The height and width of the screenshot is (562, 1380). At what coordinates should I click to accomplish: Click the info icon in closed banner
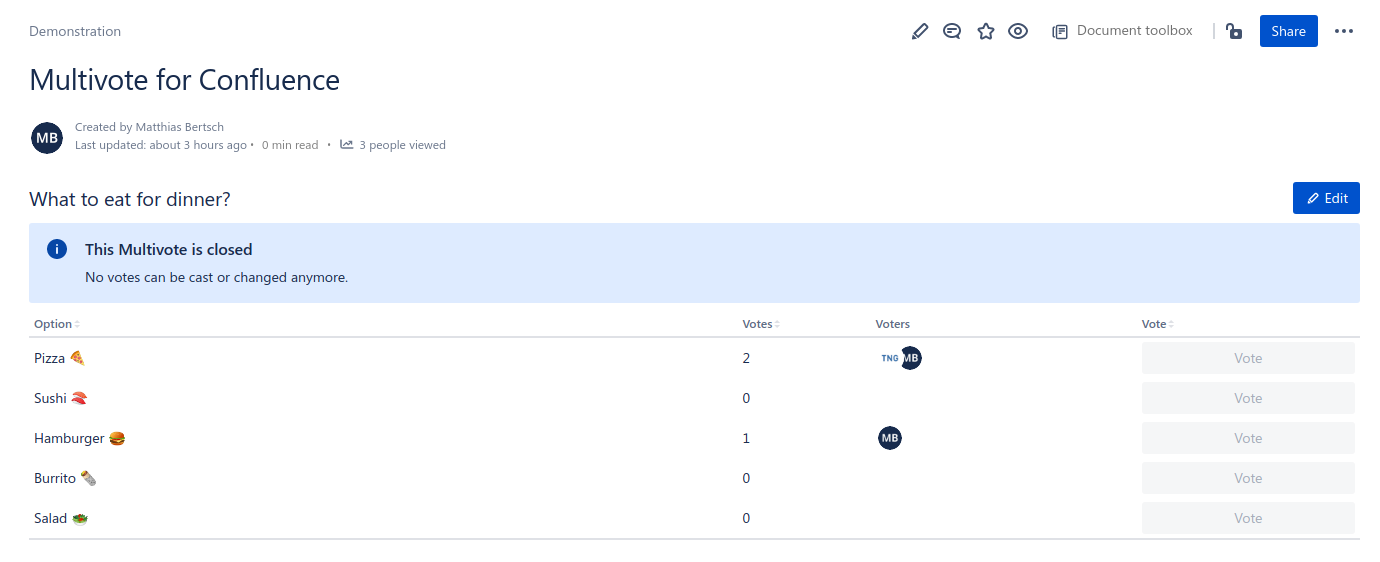point(57,250)
